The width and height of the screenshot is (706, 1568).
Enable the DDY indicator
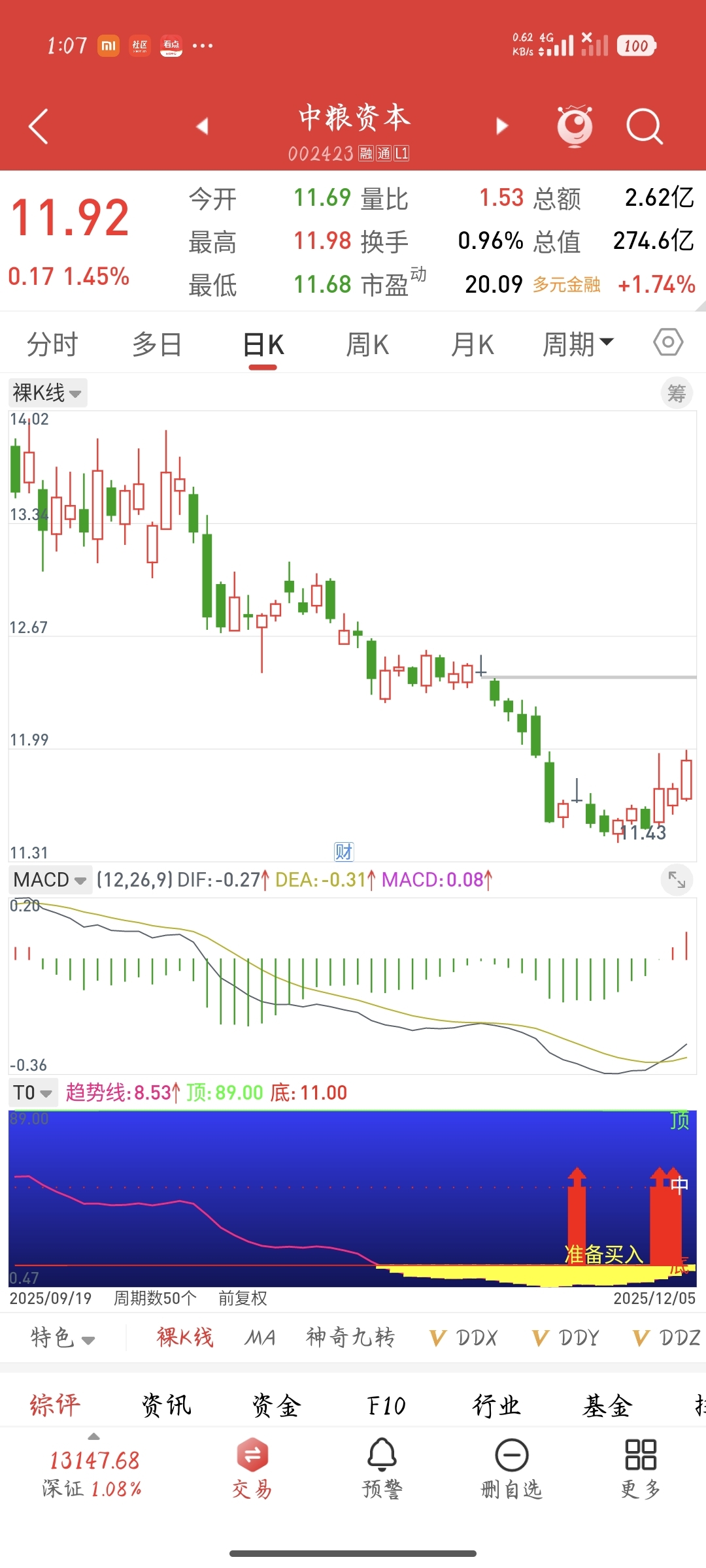pos(566,1338)
